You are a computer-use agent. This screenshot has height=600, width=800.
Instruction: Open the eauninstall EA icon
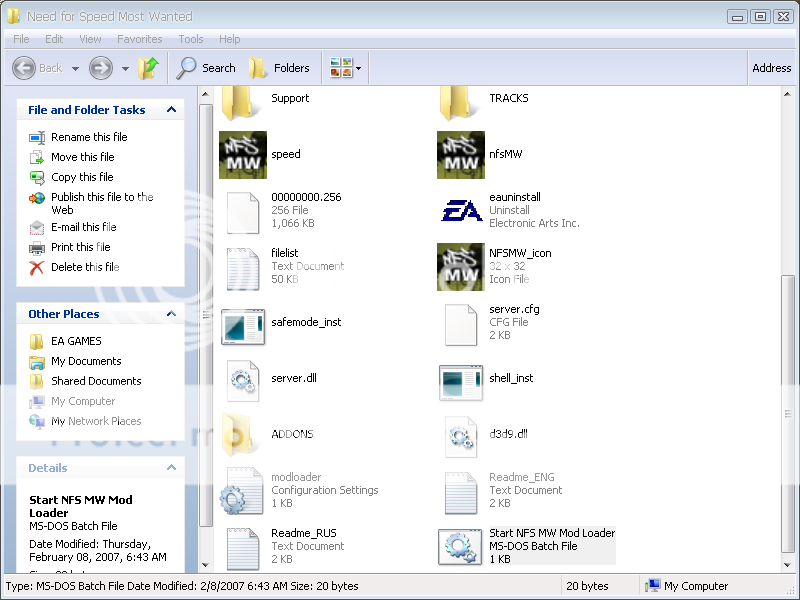click(x=461, y=210)
